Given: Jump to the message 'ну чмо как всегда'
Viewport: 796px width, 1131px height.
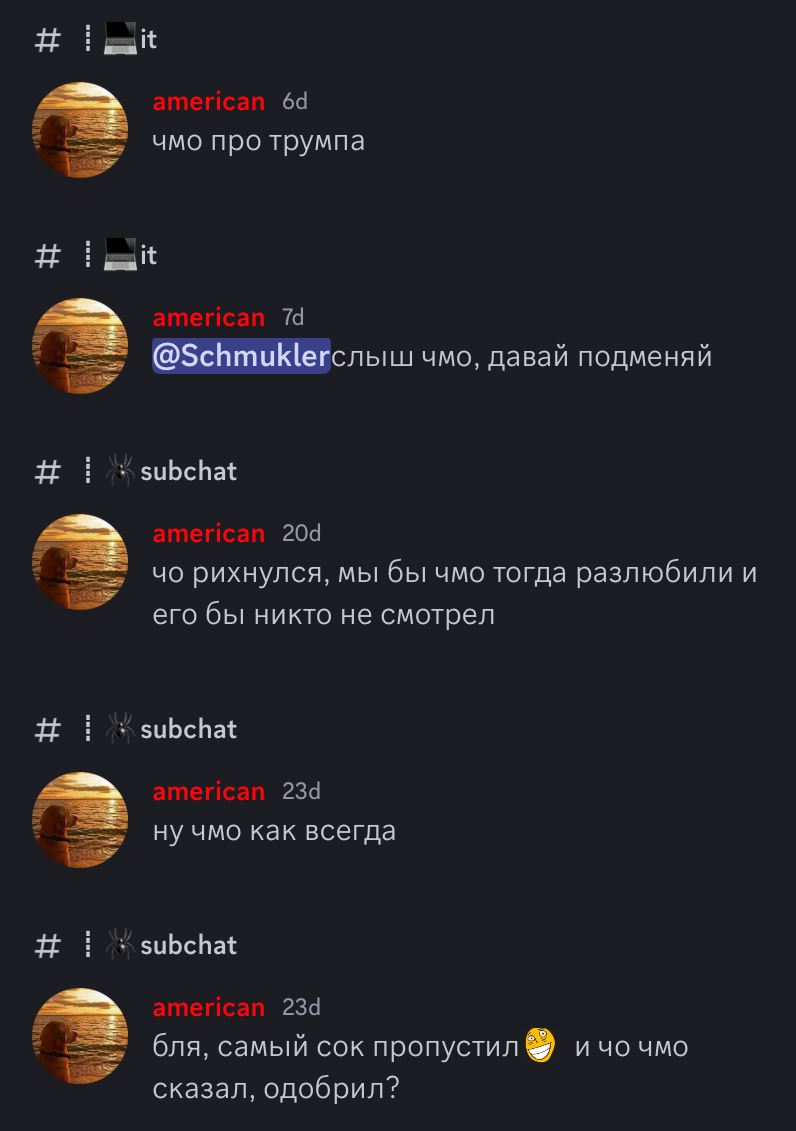Looking at the screenshot, I should pos(274,831).
